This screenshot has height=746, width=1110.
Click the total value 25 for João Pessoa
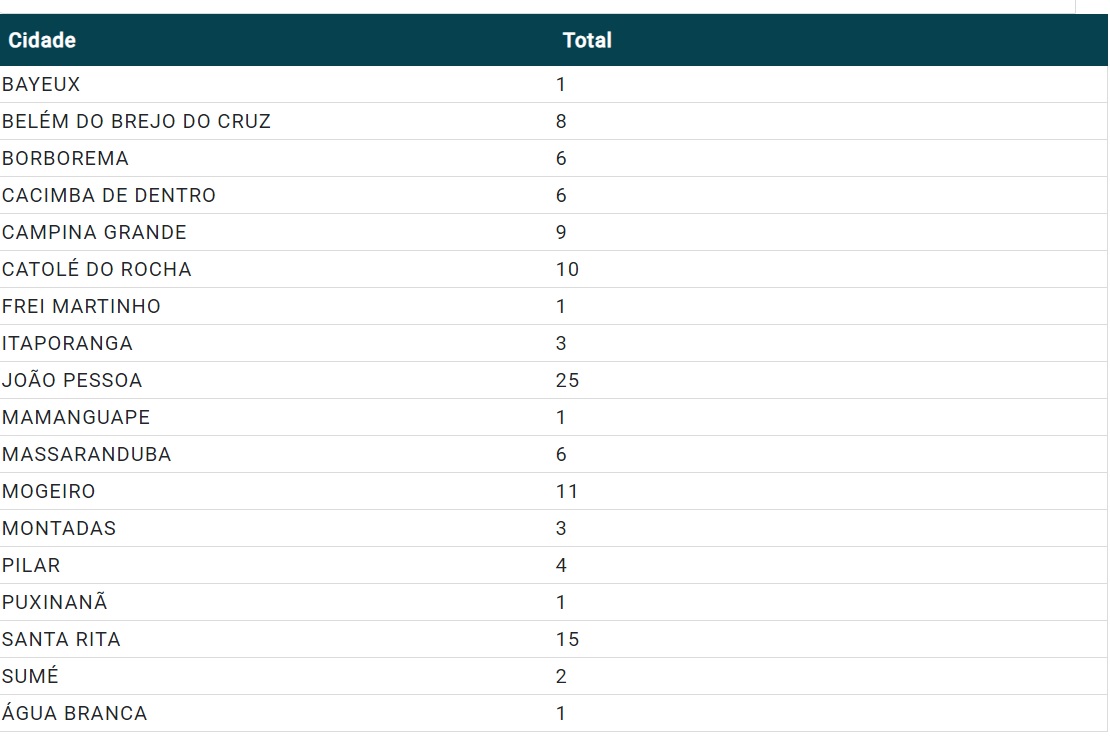pyautogui.click(x=567, y=381)
